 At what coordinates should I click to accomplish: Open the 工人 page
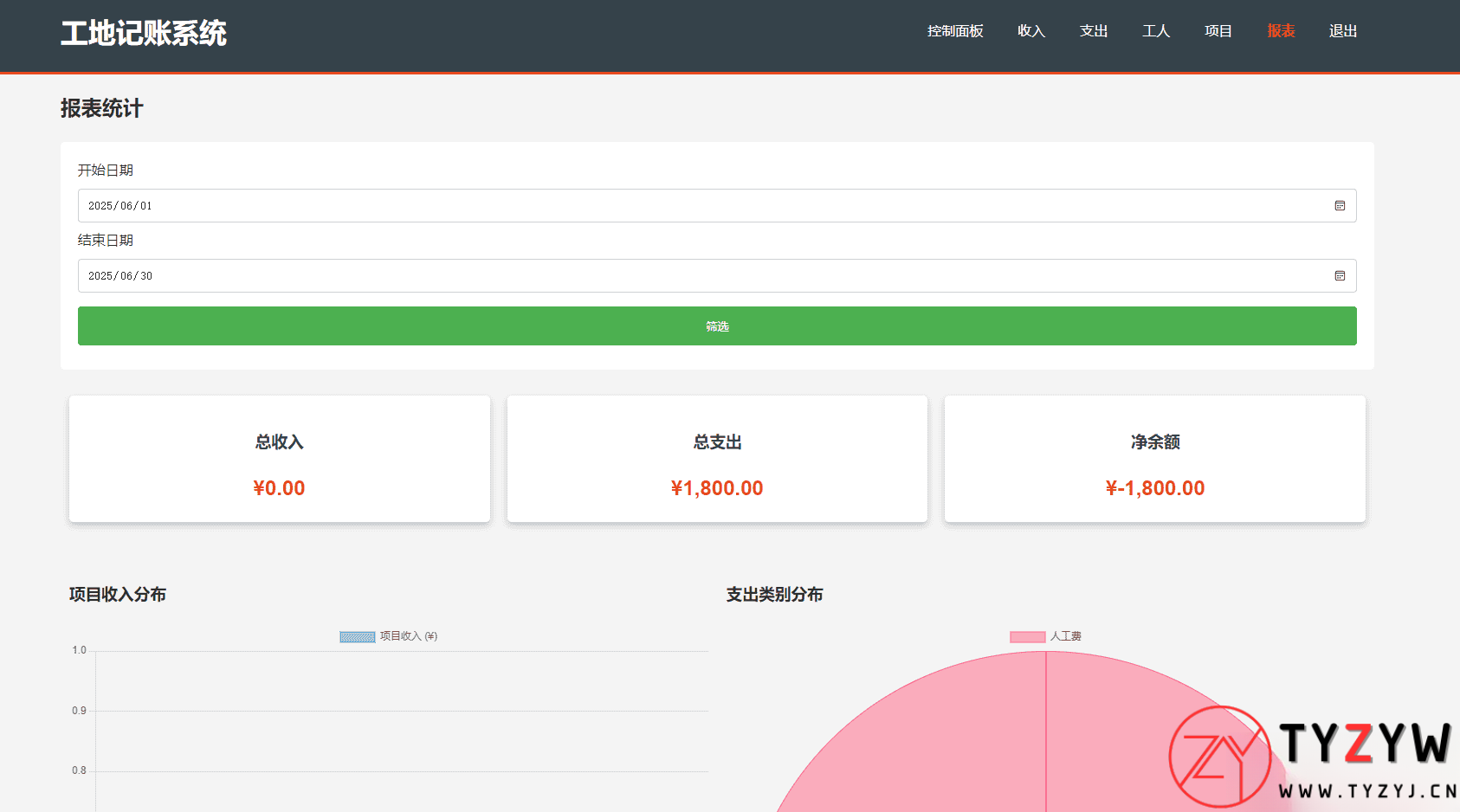(x=1155, y=31)
